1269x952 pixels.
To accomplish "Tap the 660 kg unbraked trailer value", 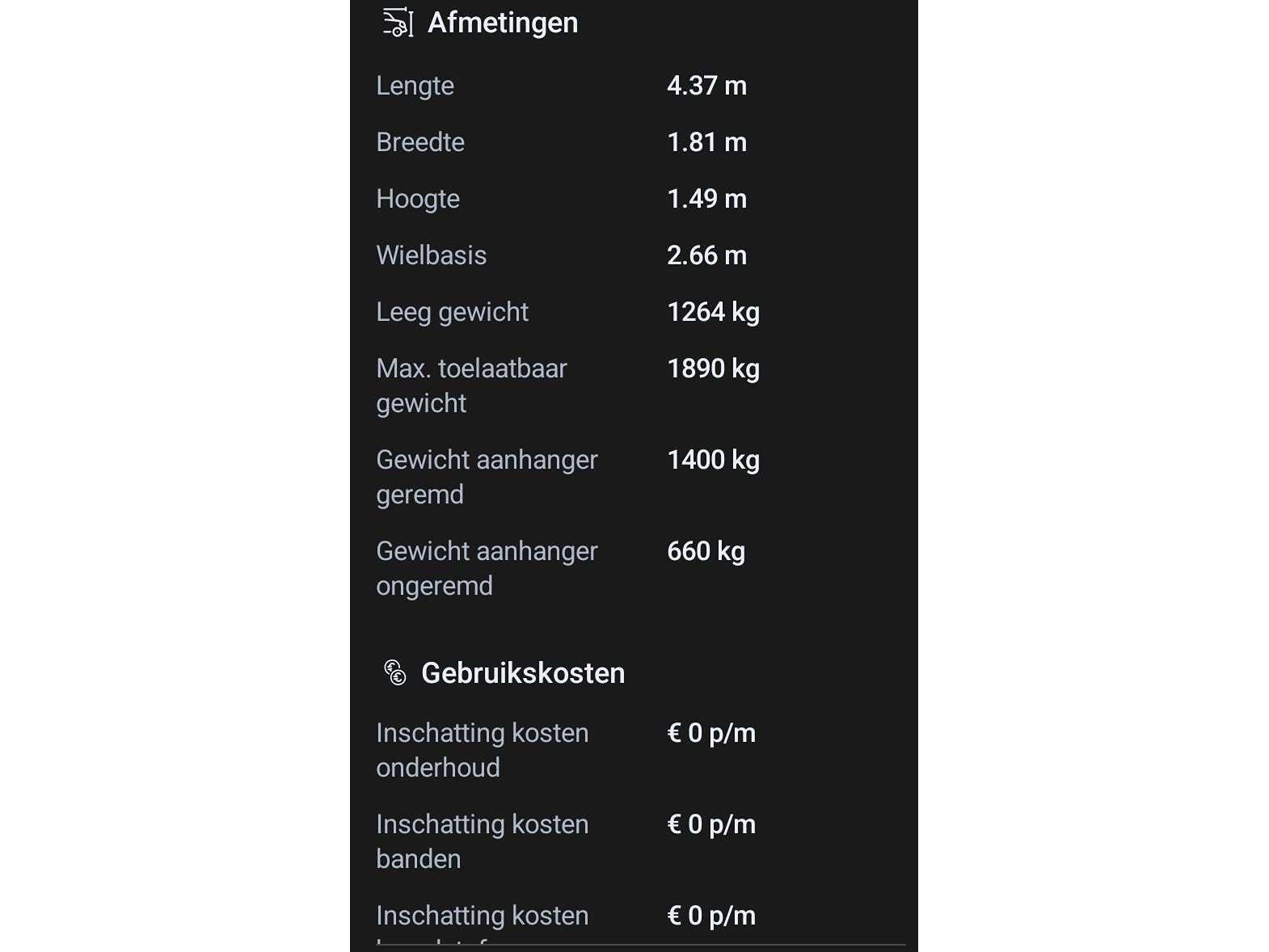I will 706,551.
